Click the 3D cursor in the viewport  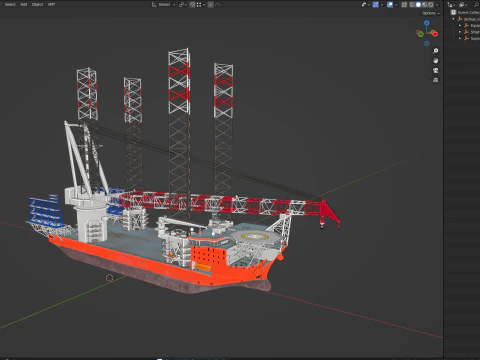[109, 278]
